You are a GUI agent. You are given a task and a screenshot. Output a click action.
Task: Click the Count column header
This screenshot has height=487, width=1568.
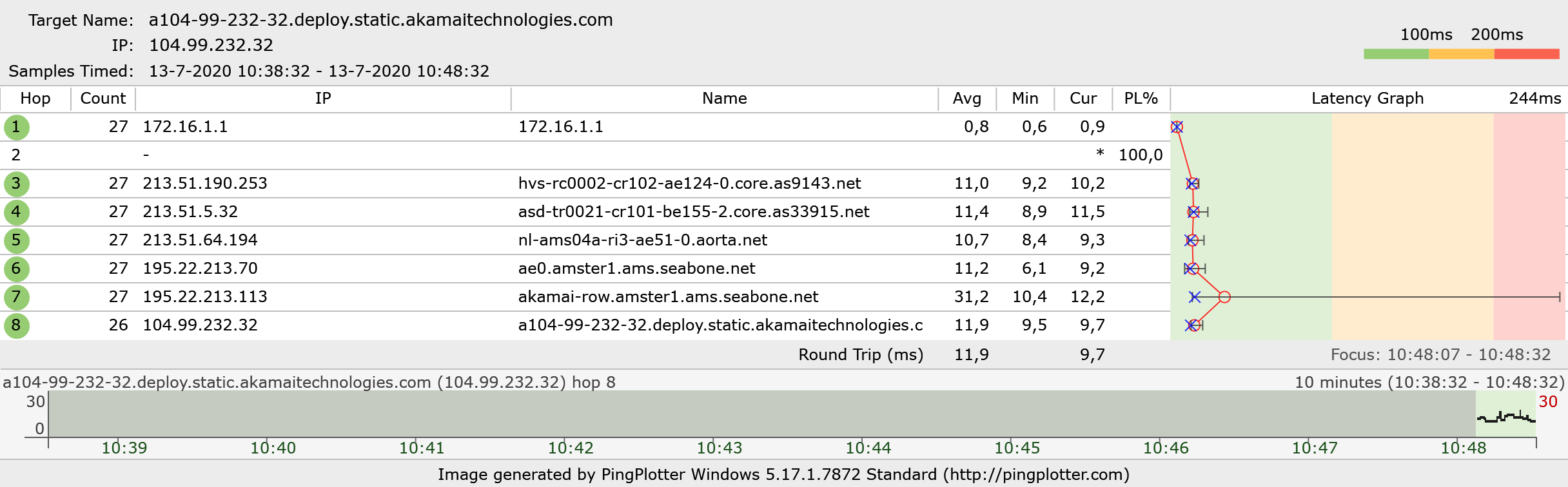click(103, 99)
